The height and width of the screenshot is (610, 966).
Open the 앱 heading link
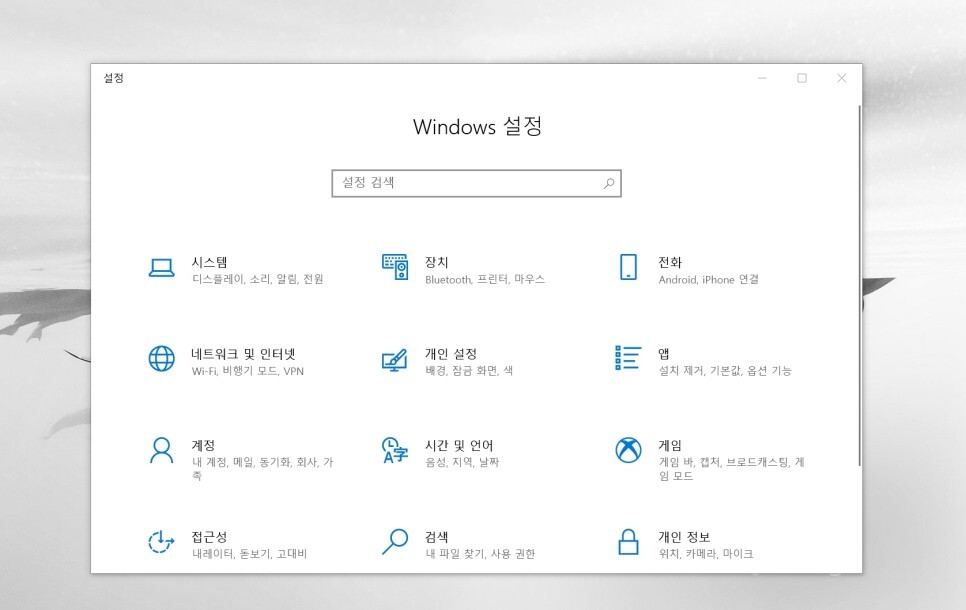point(664,354)
